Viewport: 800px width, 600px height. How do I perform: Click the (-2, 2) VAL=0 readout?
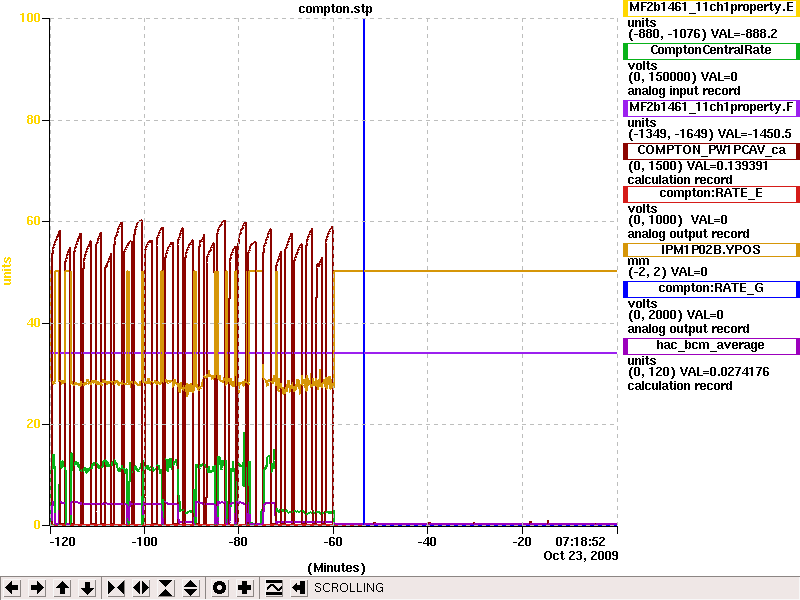667,272
